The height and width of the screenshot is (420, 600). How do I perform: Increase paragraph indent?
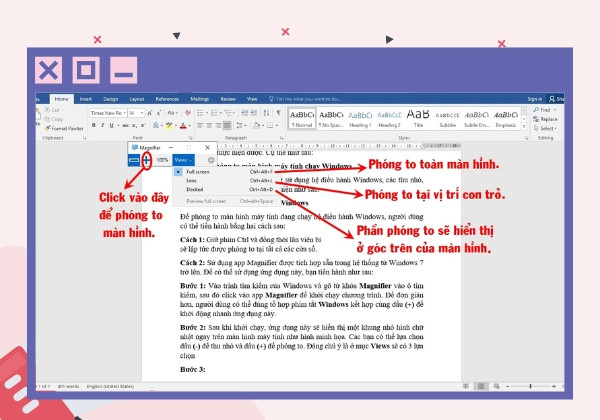pyautogui.click(x=254, y=113)
